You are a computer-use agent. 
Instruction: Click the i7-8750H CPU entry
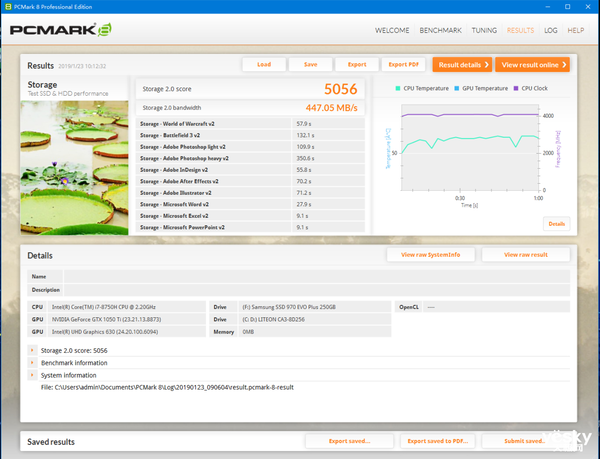pyautogui.click(x=127, y=307)
